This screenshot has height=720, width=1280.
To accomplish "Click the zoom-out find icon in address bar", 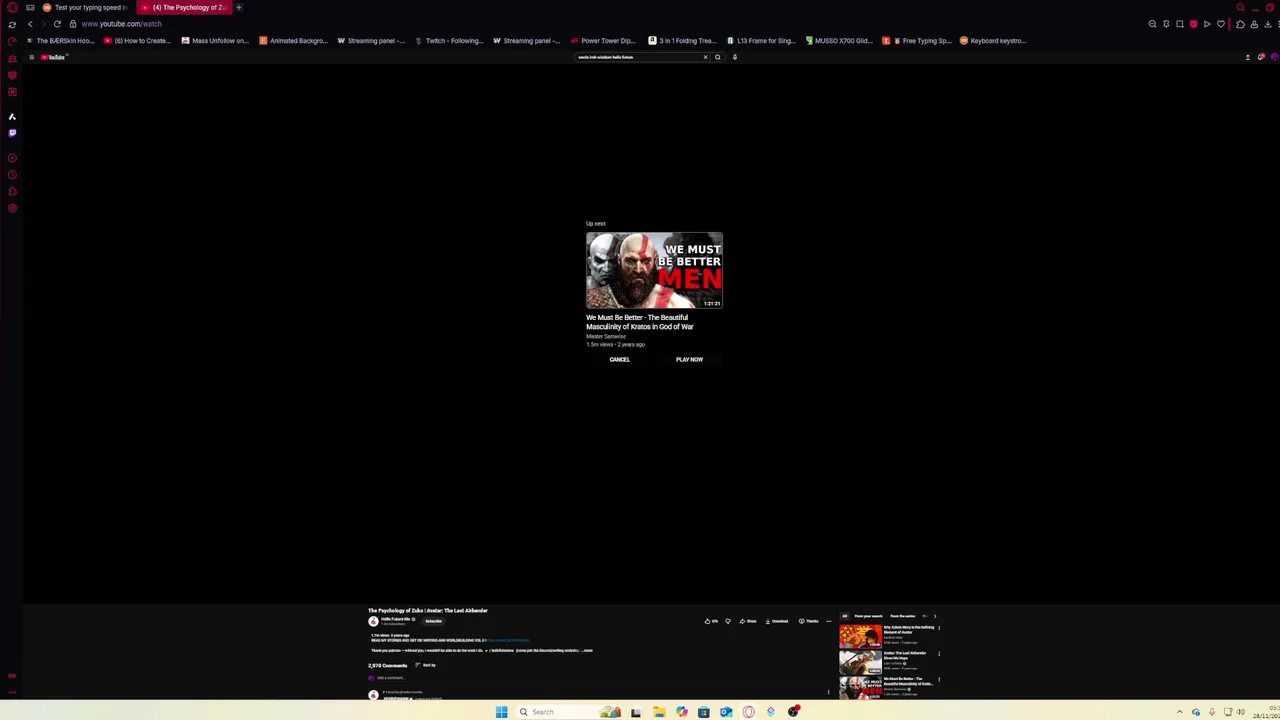I will coord(1152,24).
